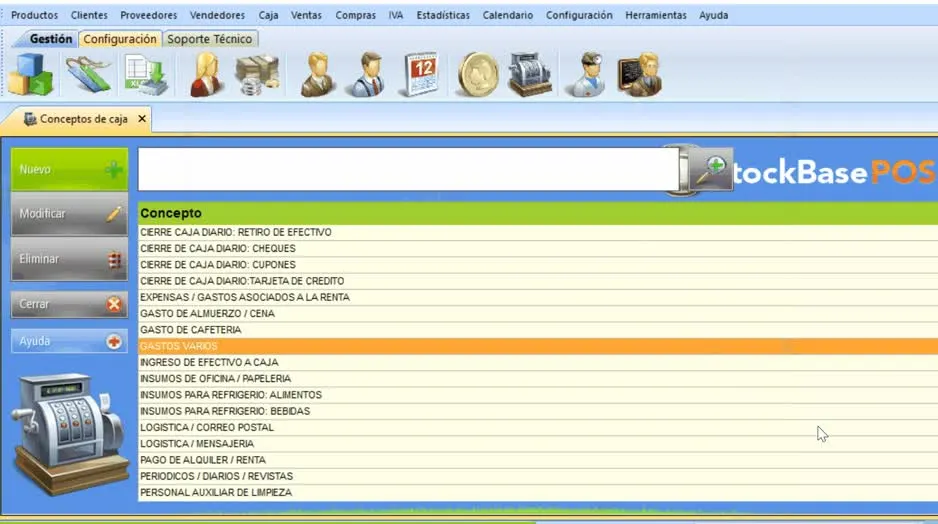The height and width of the screenshot is (524, 938).
Task: Close the Conceptos de caja tab
Action: pyautogui.click(x=142, y=118)
